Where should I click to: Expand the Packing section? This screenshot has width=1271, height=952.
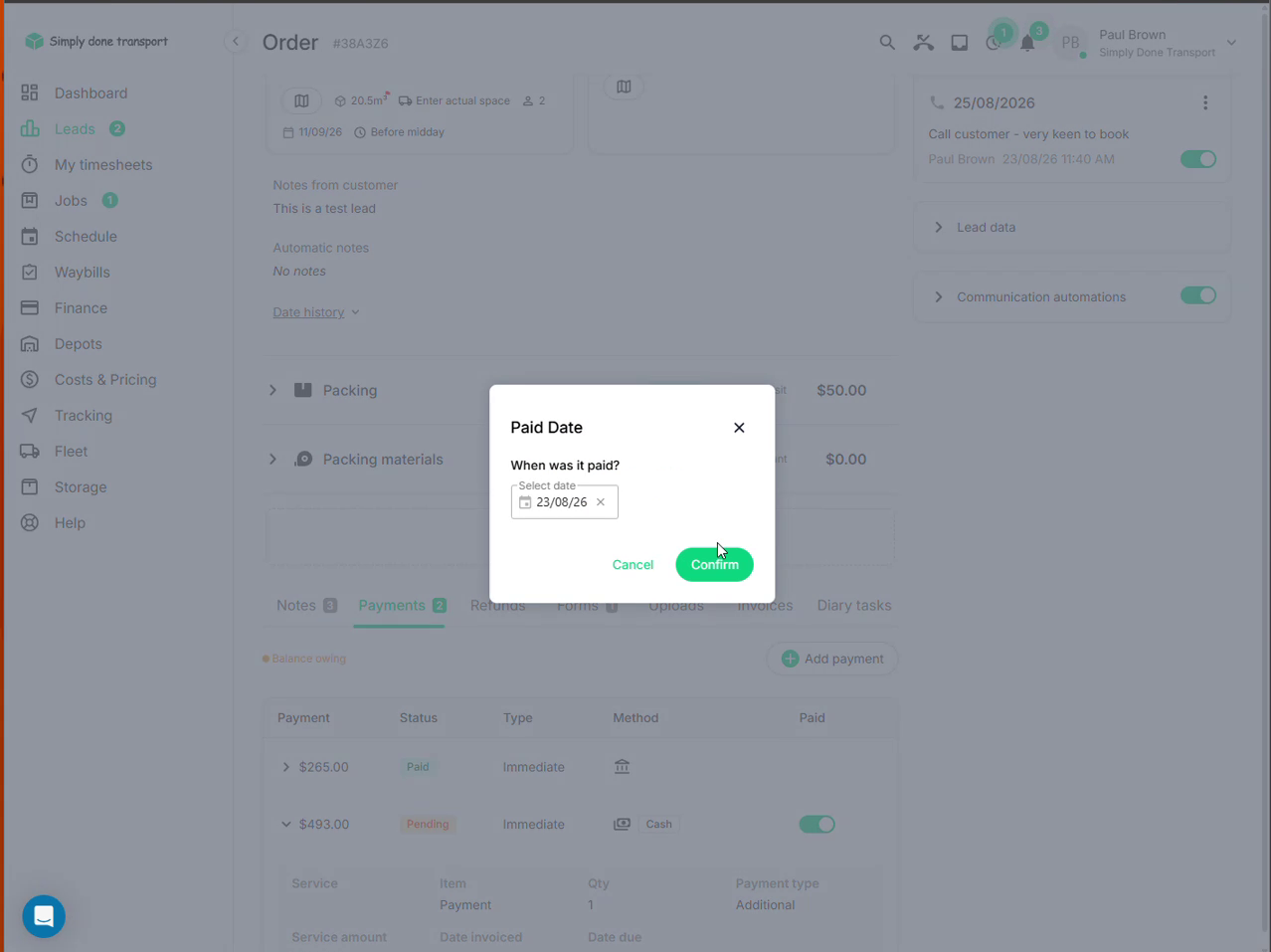(x=272, y=390)
